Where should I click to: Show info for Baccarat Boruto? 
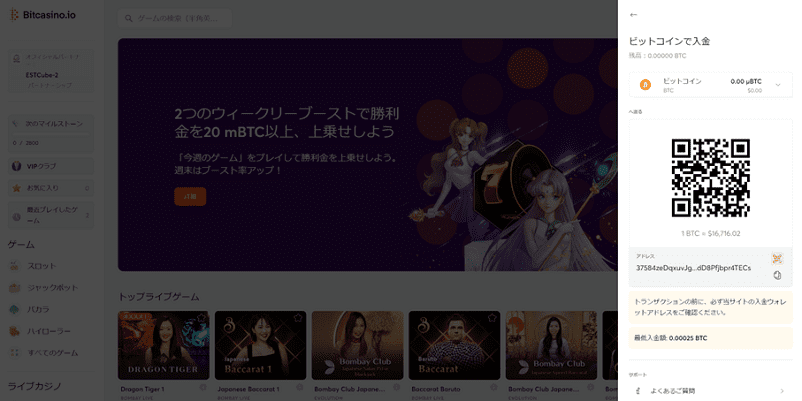[494, 388]
